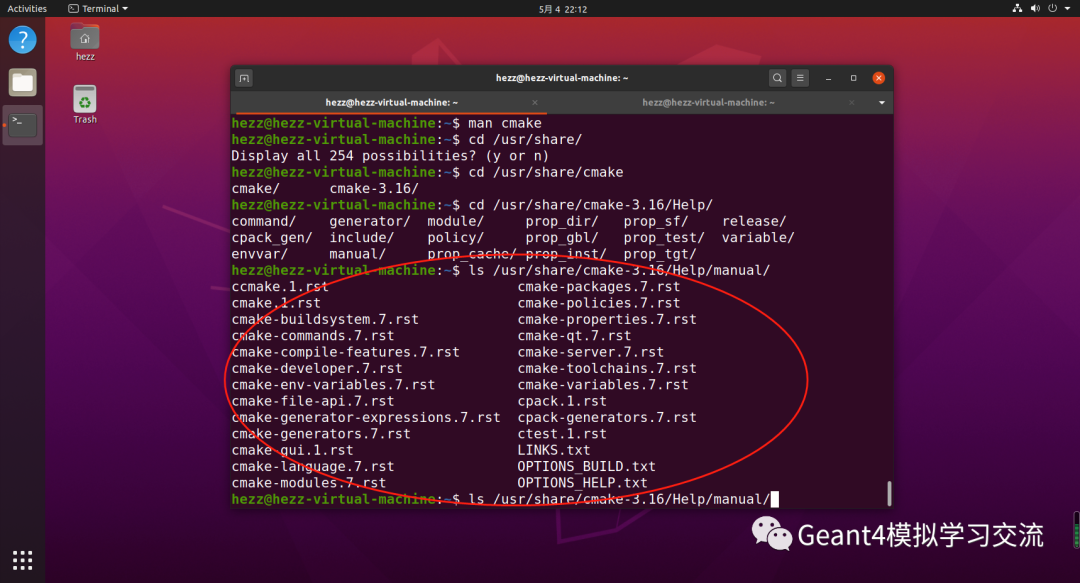Image resolution: width=1080 pixels, height=583 pixels.
Task: Minimize the terminal window
Action: [828, 78]
